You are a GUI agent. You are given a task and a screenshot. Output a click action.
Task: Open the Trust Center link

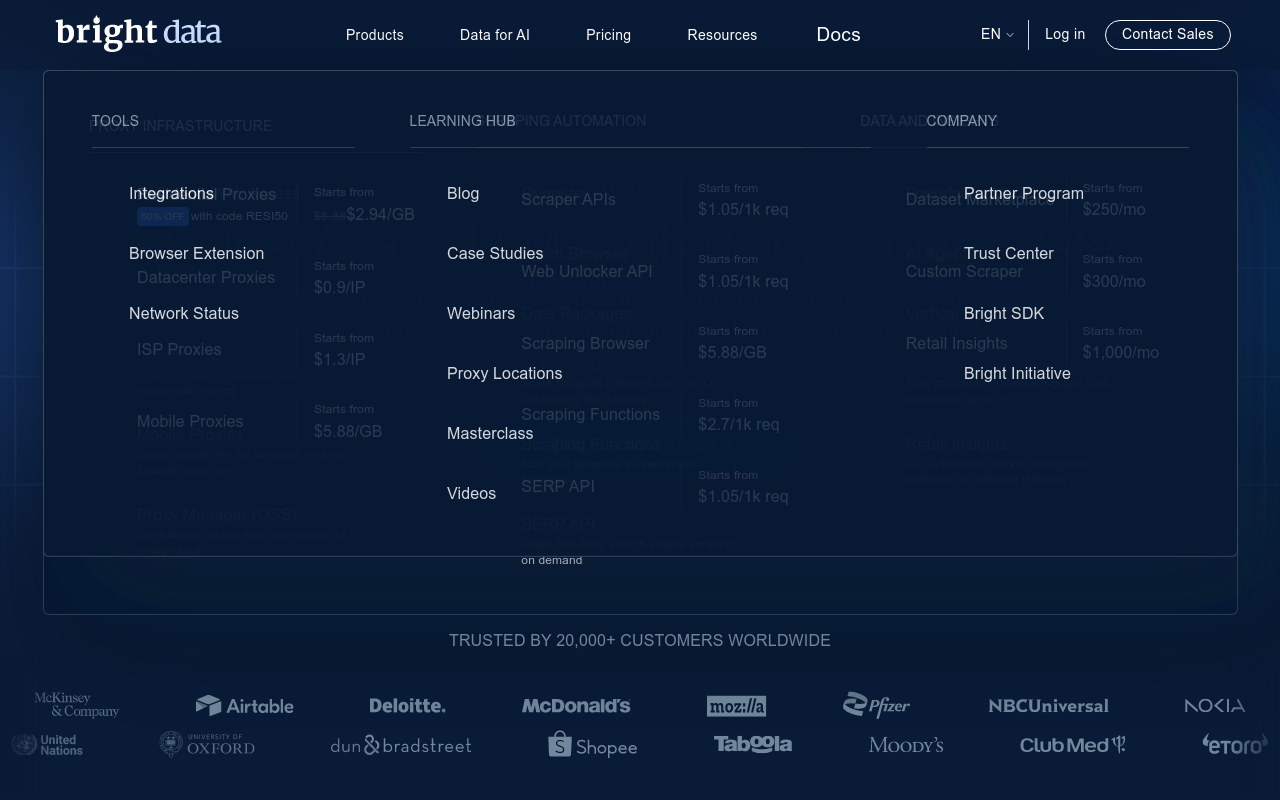(1009, 253)
